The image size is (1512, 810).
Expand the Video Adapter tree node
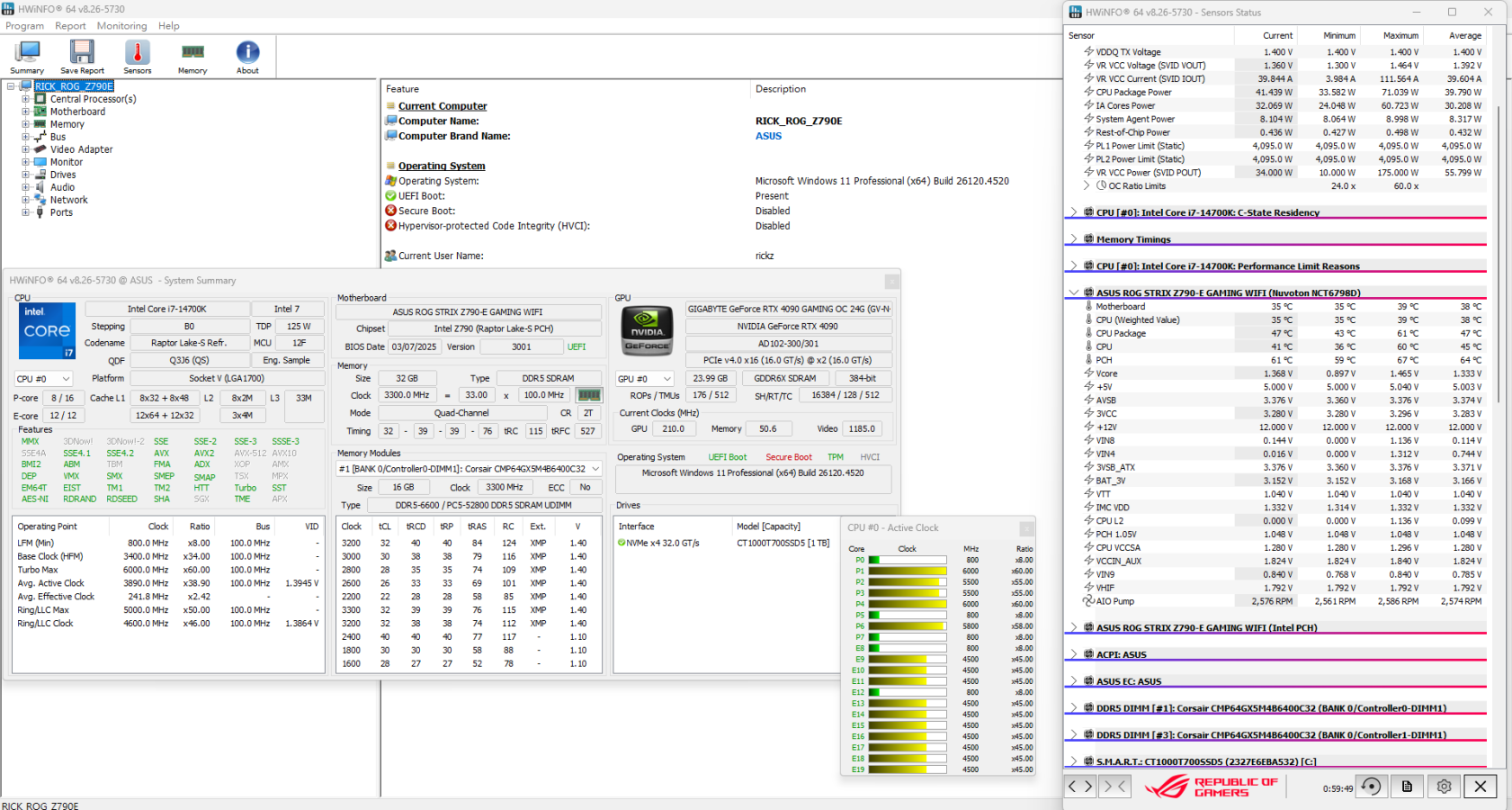pyautogui.click(x=26, y=149)
